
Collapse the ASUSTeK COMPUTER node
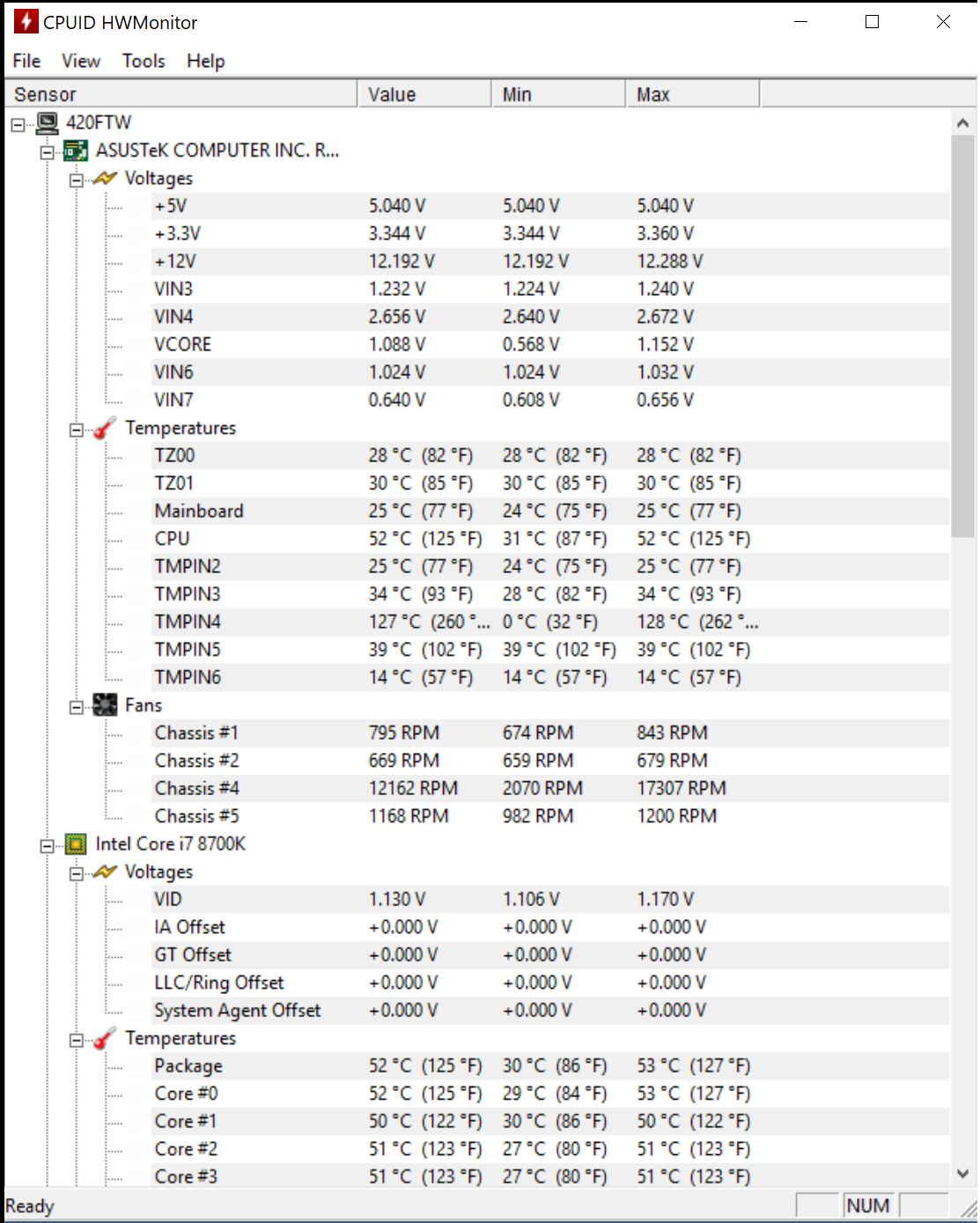[47, 153]
